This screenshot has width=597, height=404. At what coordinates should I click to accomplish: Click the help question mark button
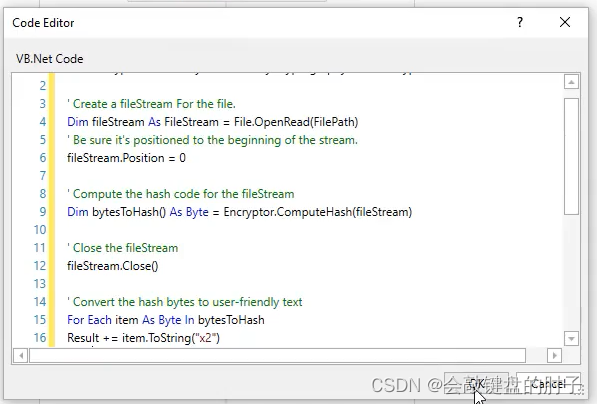click(x=520, y=22)
